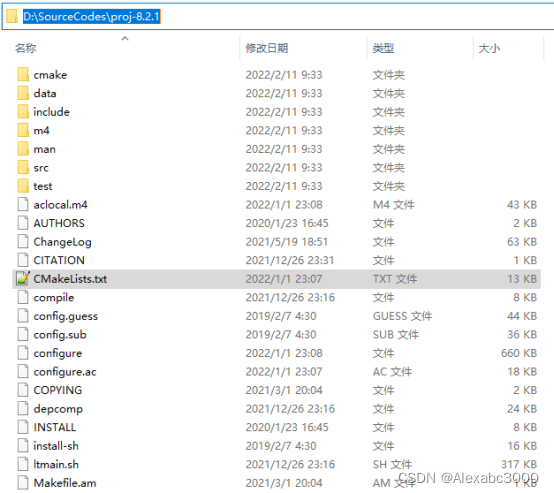
Task: Select the m4 folder name
Action: 41,130
